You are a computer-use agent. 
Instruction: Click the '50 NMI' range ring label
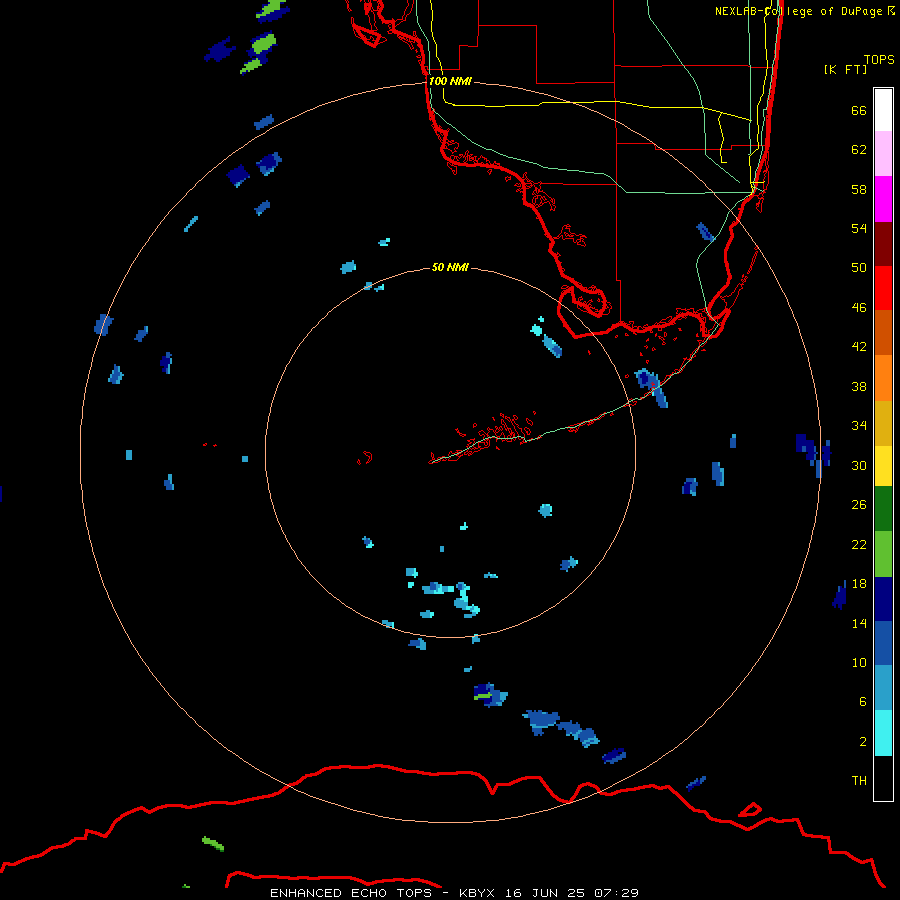click(450, 267)
